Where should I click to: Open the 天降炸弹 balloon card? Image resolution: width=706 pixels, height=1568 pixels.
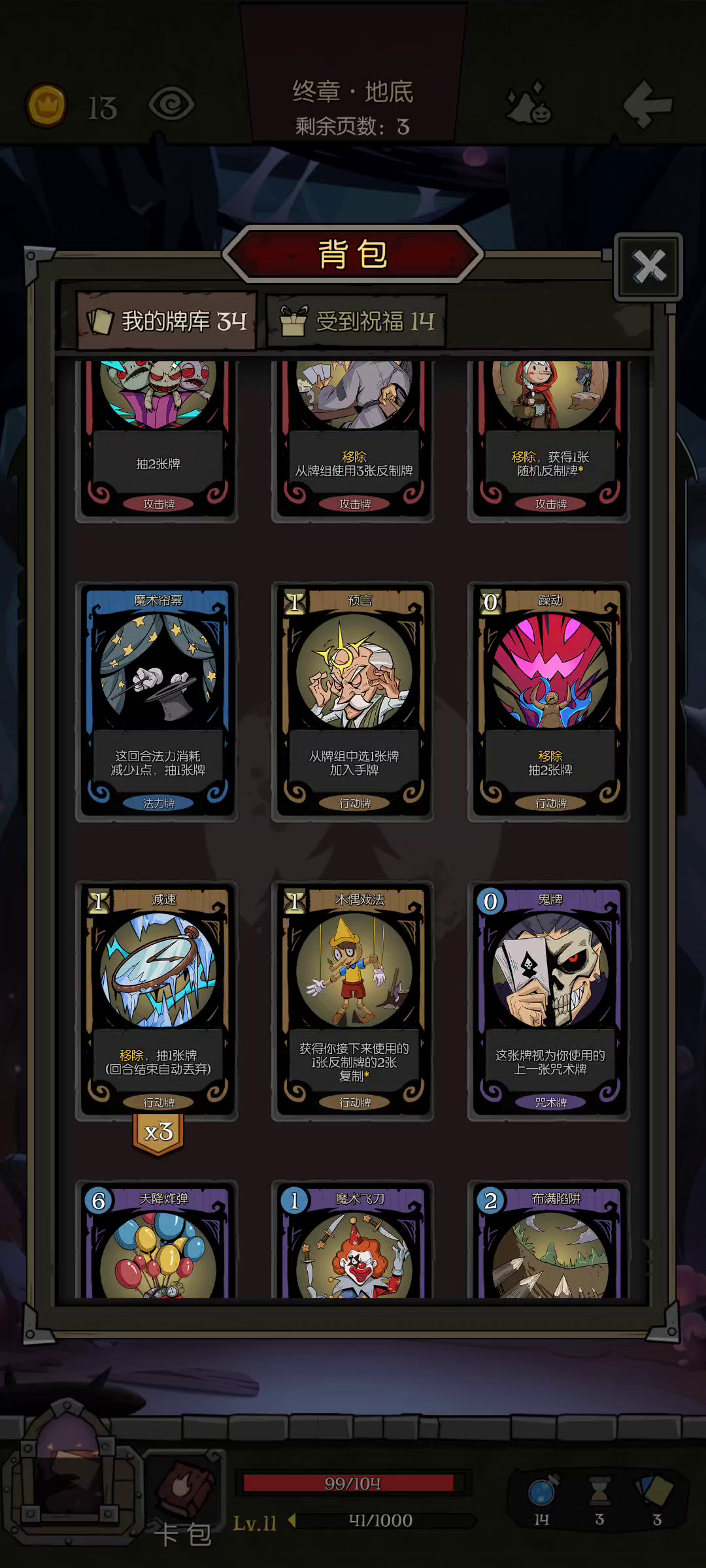pyautogui.click(x=157, y=1240)
